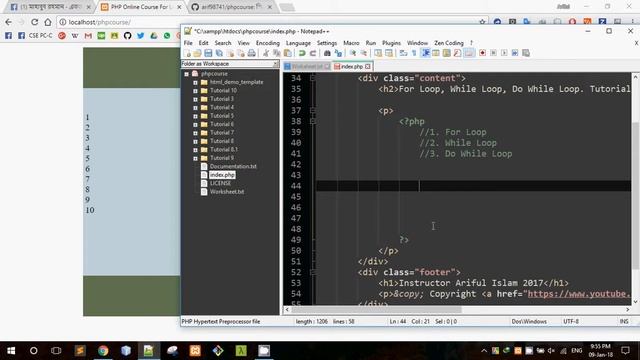
Task: Collapse code fold at line 37
Action: point(313,110)
